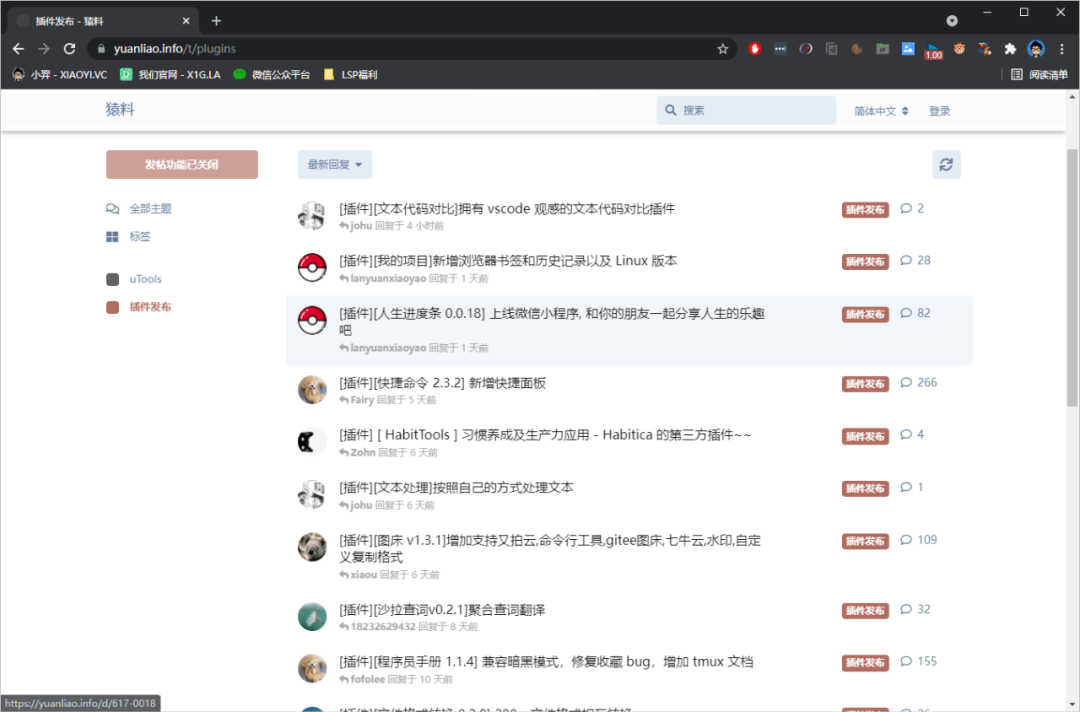Click username Fairy under 快捷命令 post

pyautogui.click(x=362, y=400)
